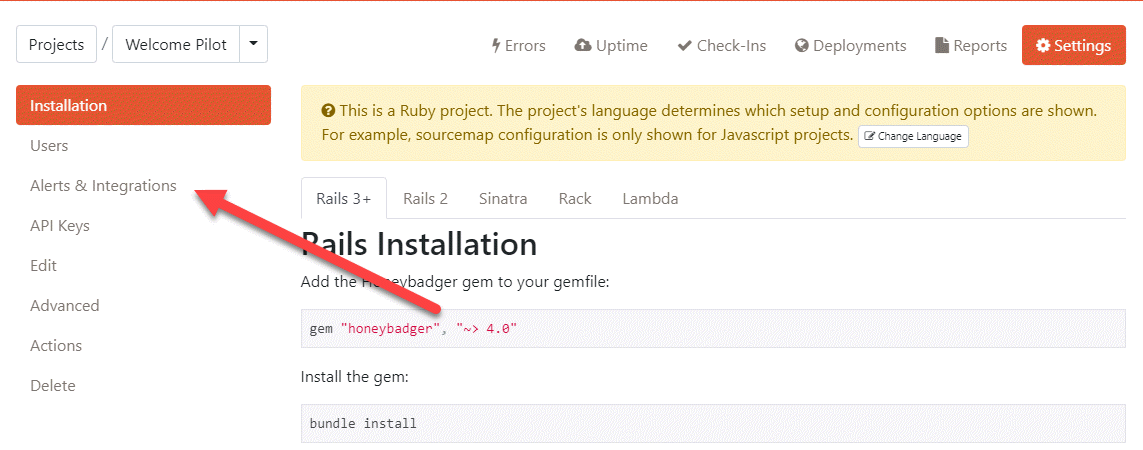Open Reports with document icon

[970, 46]
